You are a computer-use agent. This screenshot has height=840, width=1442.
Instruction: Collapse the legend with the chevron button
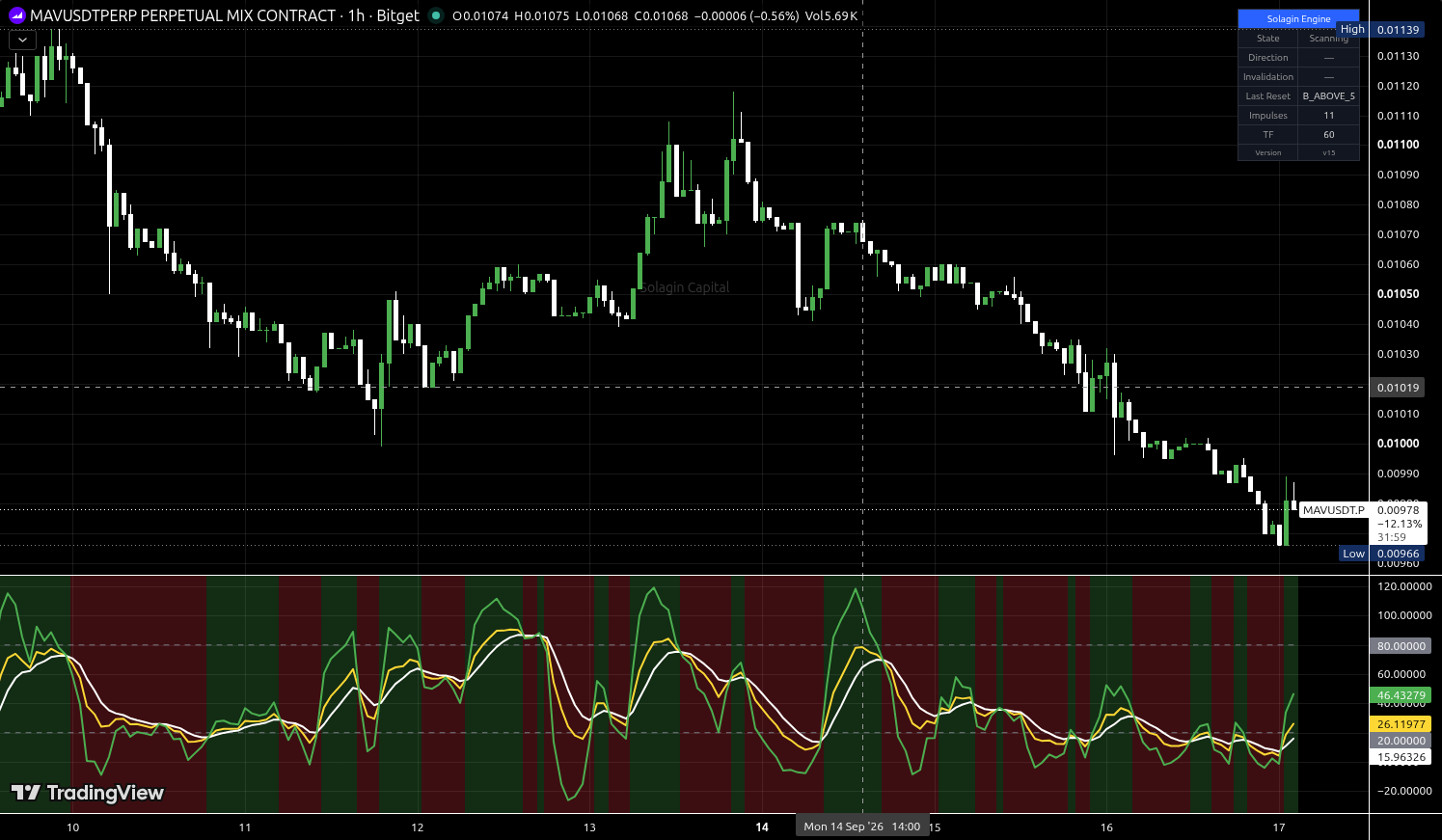tap(22, 41)
